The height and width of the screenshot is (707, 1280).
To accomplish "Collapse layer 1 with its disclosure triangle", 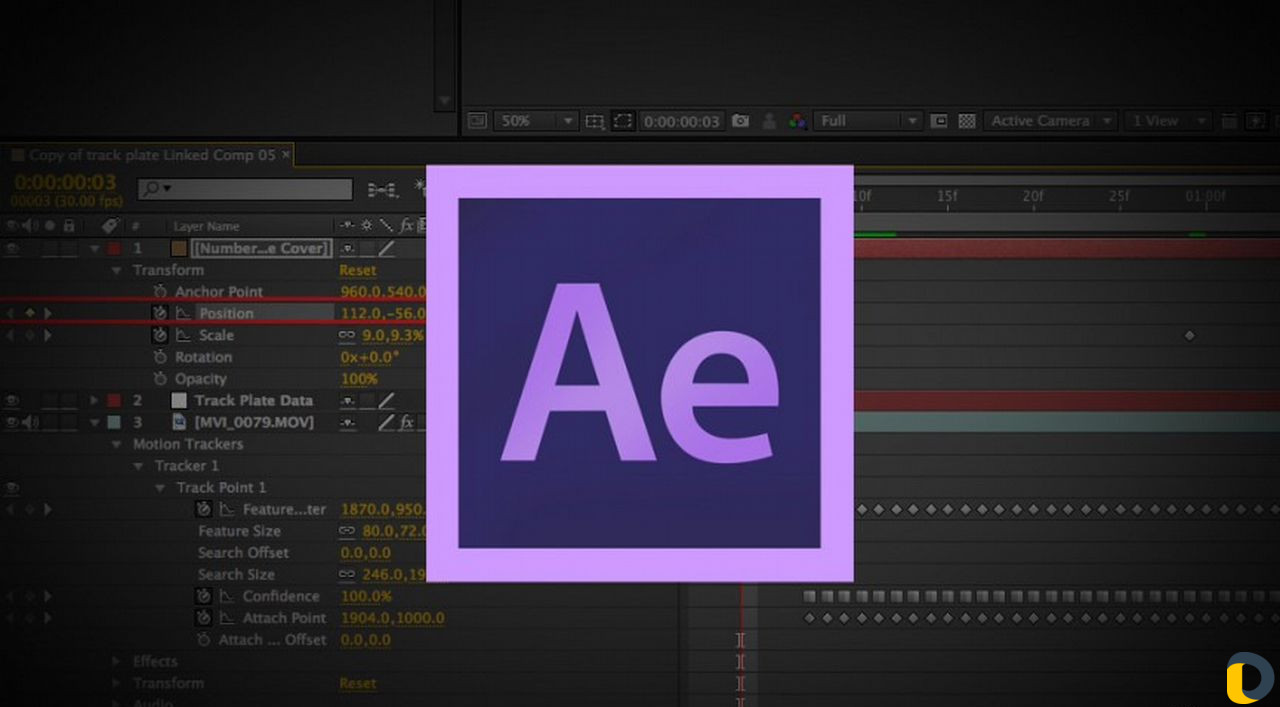I will coord(95,249).
